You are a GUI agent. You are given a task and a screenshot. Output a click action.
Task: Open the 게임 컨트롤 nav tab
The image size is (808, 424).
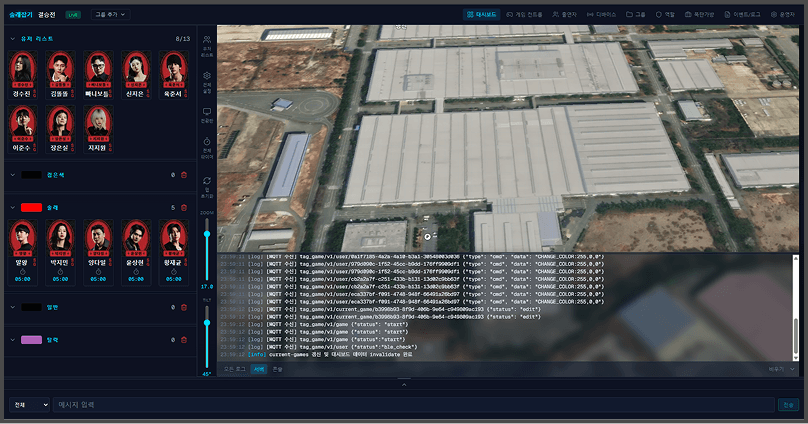[524, 14]
